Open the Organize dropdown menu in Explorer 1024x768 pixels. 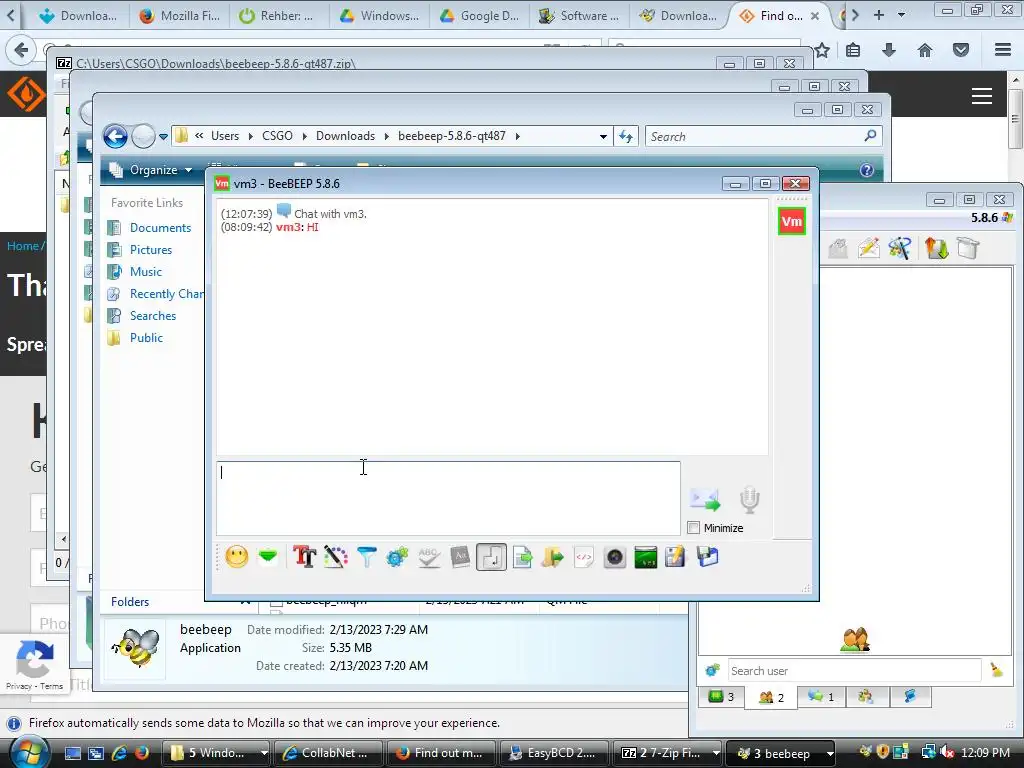tap(152, 170)
